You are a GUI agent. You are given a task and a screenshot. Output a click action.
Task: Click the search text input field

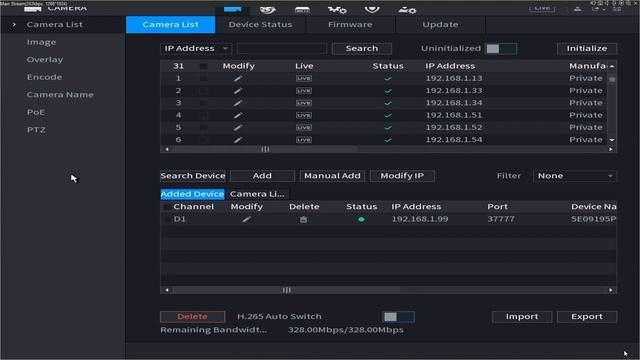[282, 49]
